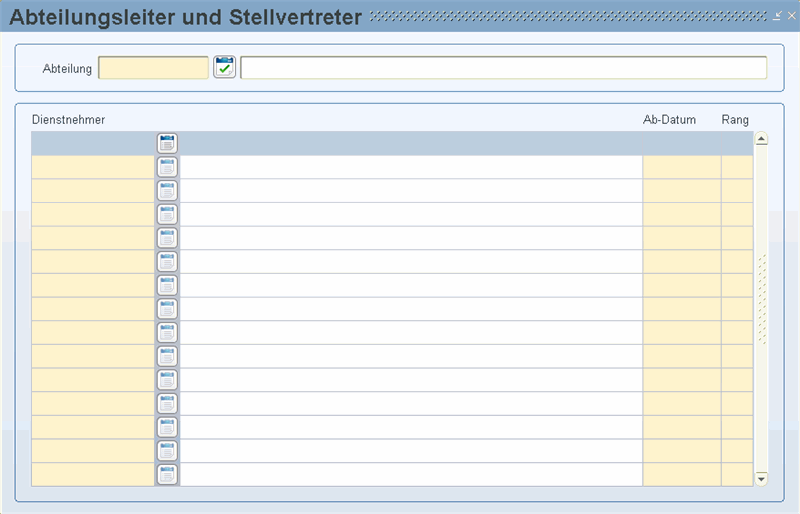Viewport: 800px width, 514px height.
Task: Click the Ab-Datum cell in the second row
Action: click(x=682, y=167)
